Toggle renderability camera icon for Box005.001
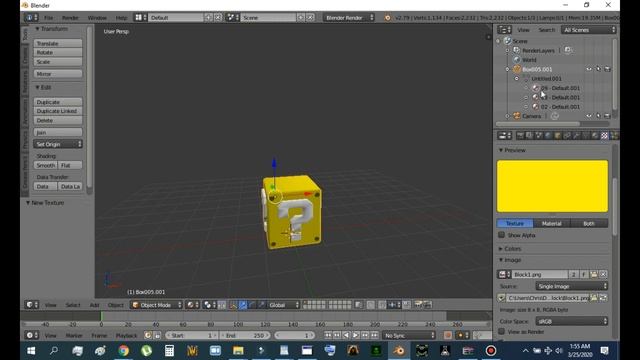Screen dimensions: 640x360 tap(607, 69)
